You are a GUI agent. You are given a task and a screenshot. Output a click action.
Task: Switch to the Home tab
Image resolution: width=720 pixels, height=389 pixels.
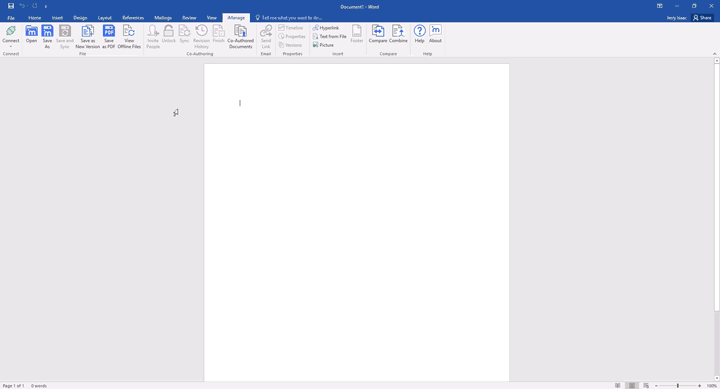(x=34, y=18)
